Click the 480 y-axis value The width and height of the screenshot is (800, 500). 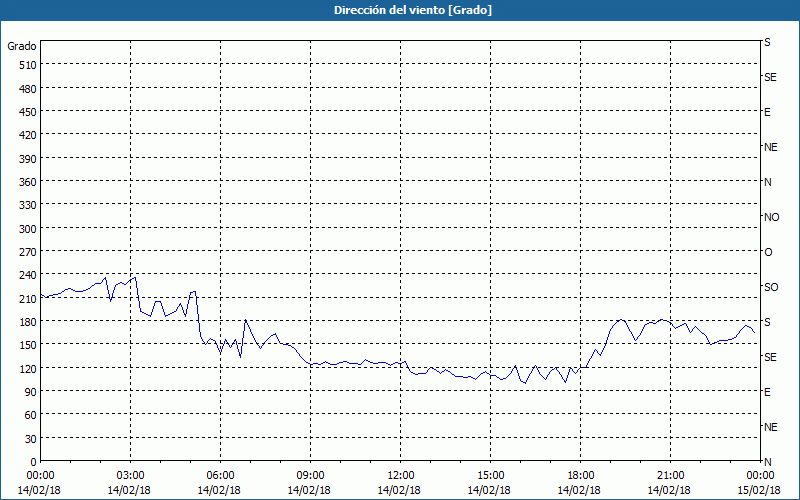tap(29, 89)
